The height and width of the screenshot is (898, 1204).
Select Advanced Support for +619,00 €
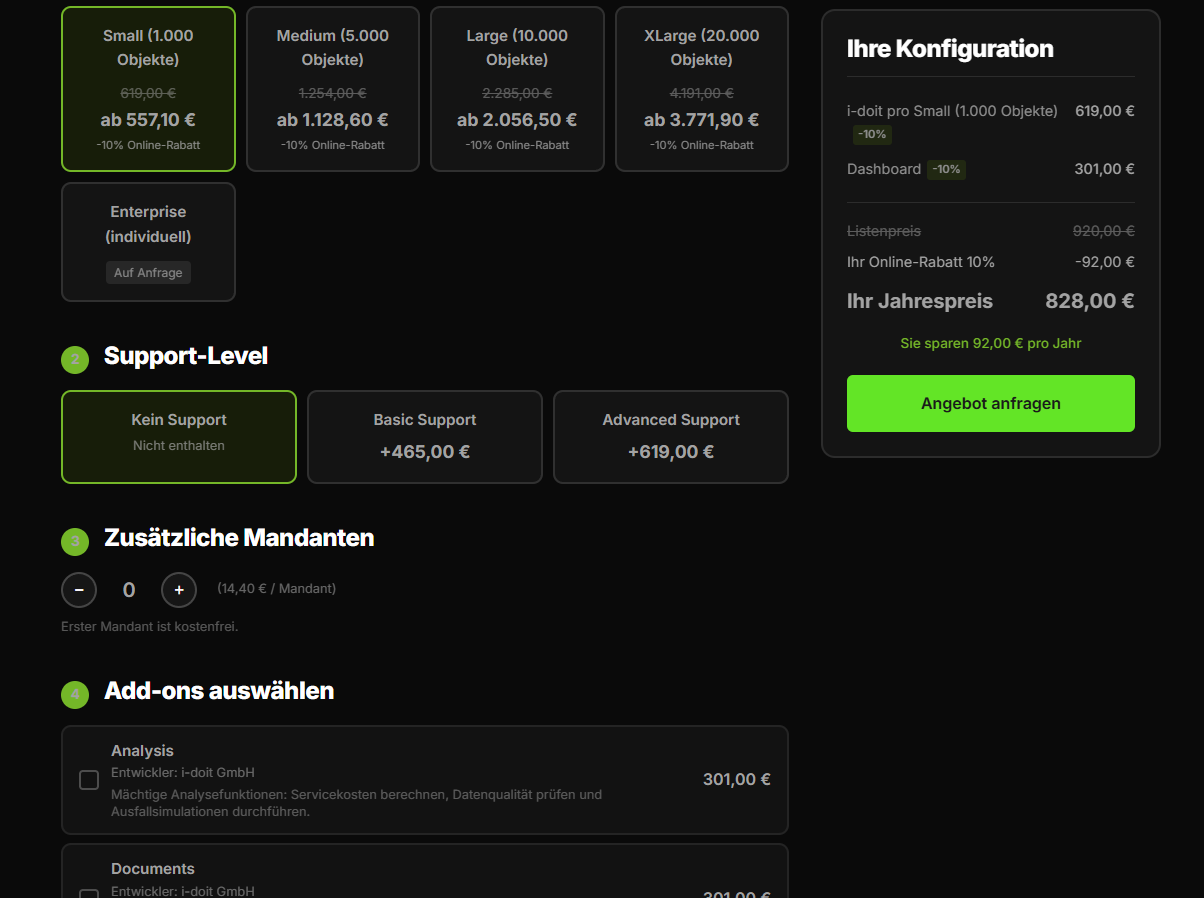pos(670,436)
